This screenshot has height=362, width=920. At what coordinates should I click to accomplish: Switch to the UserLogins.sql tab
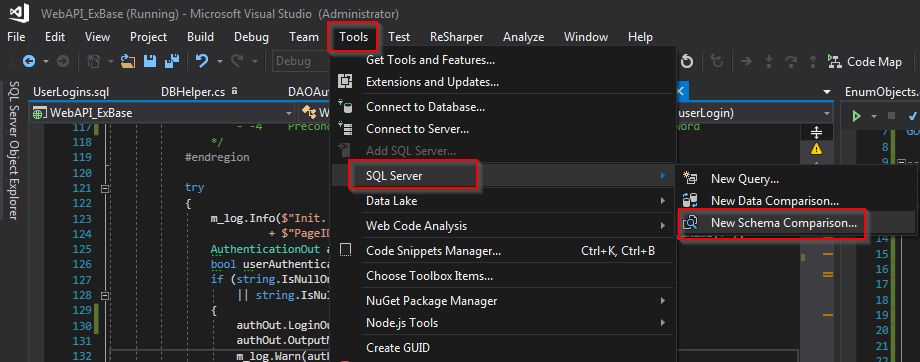tap(71, 92)
